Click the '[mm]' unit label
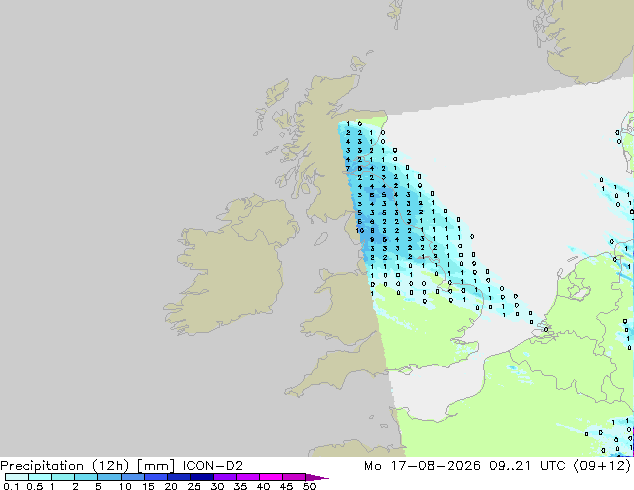This screenshot has height=490, width=634. tap(156, 466)
